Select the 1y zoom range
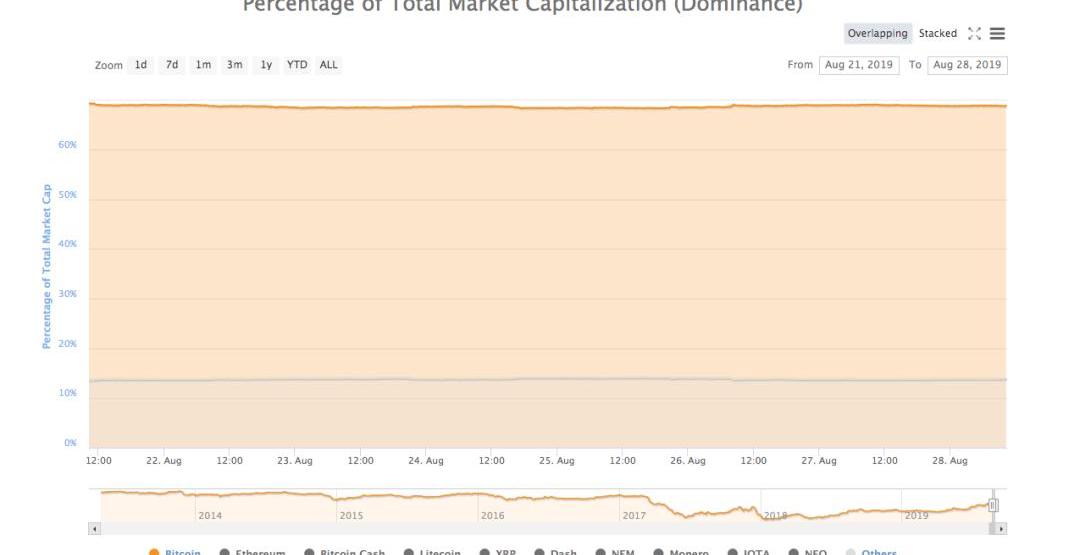This screenshot has height=555, width=1080. [266, 65]
